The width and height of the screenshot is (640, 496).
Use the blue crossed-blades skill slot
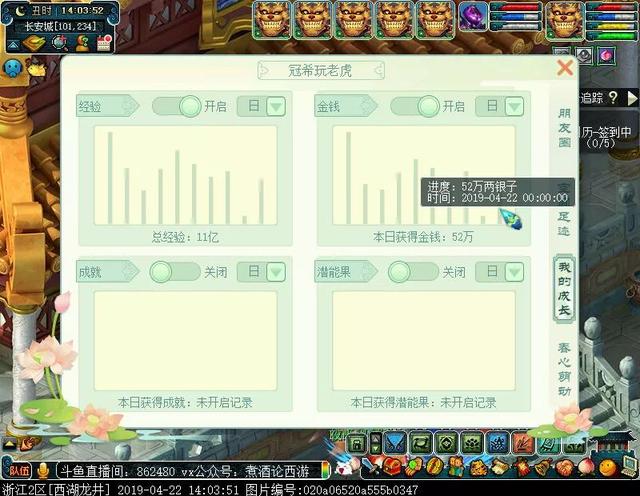coord(396,443)
